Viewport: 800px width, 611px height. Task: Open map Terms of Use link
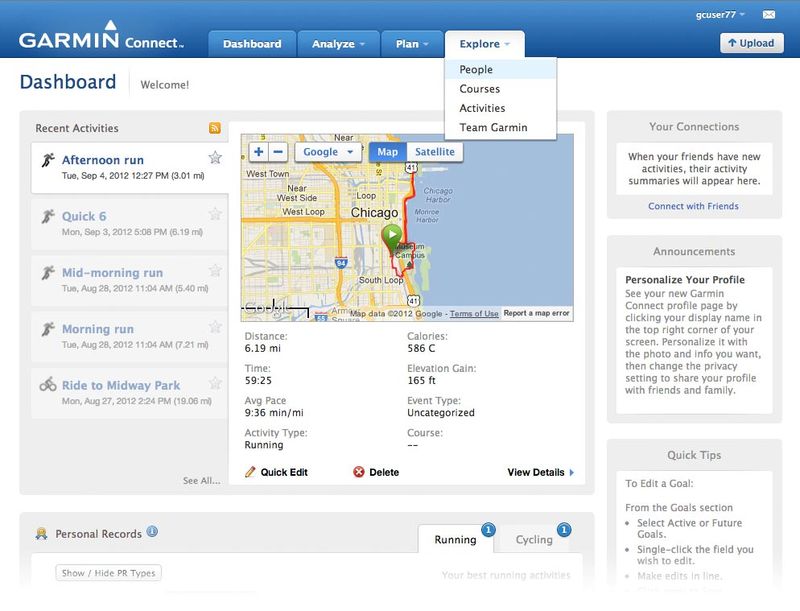tap(474, 314)
